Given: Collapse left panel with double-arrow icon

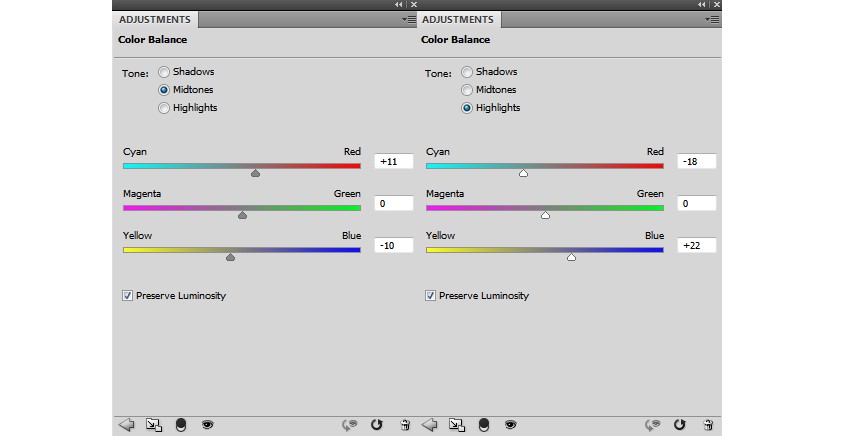Looking at the screenshot, I should [399, 4].
